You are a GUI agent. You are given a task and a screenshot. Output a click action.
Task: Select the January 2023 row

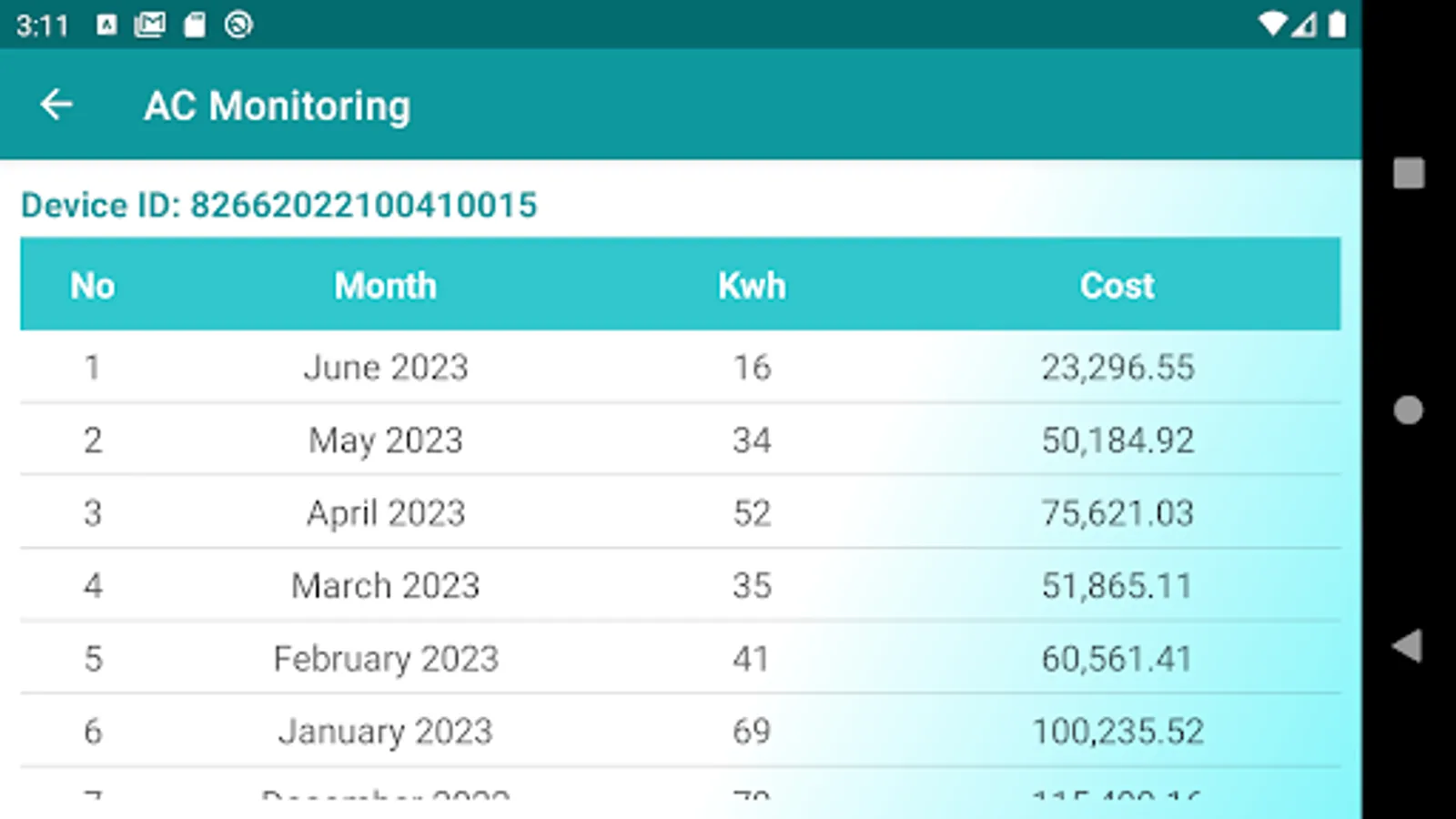click(386, 732)
